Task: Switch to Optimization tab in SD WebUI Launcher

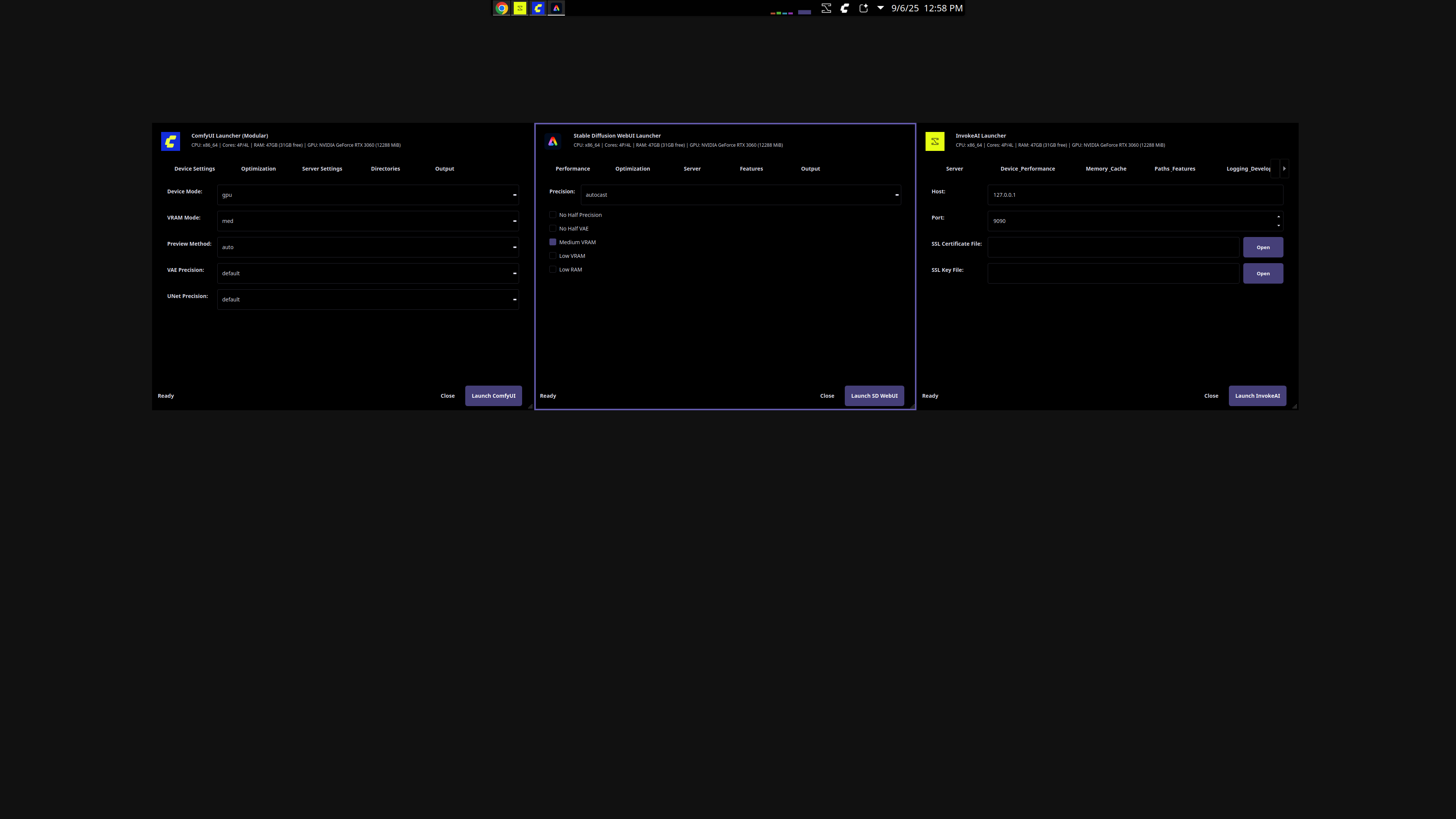Action: pyautogui.click(x=632, y=168)
